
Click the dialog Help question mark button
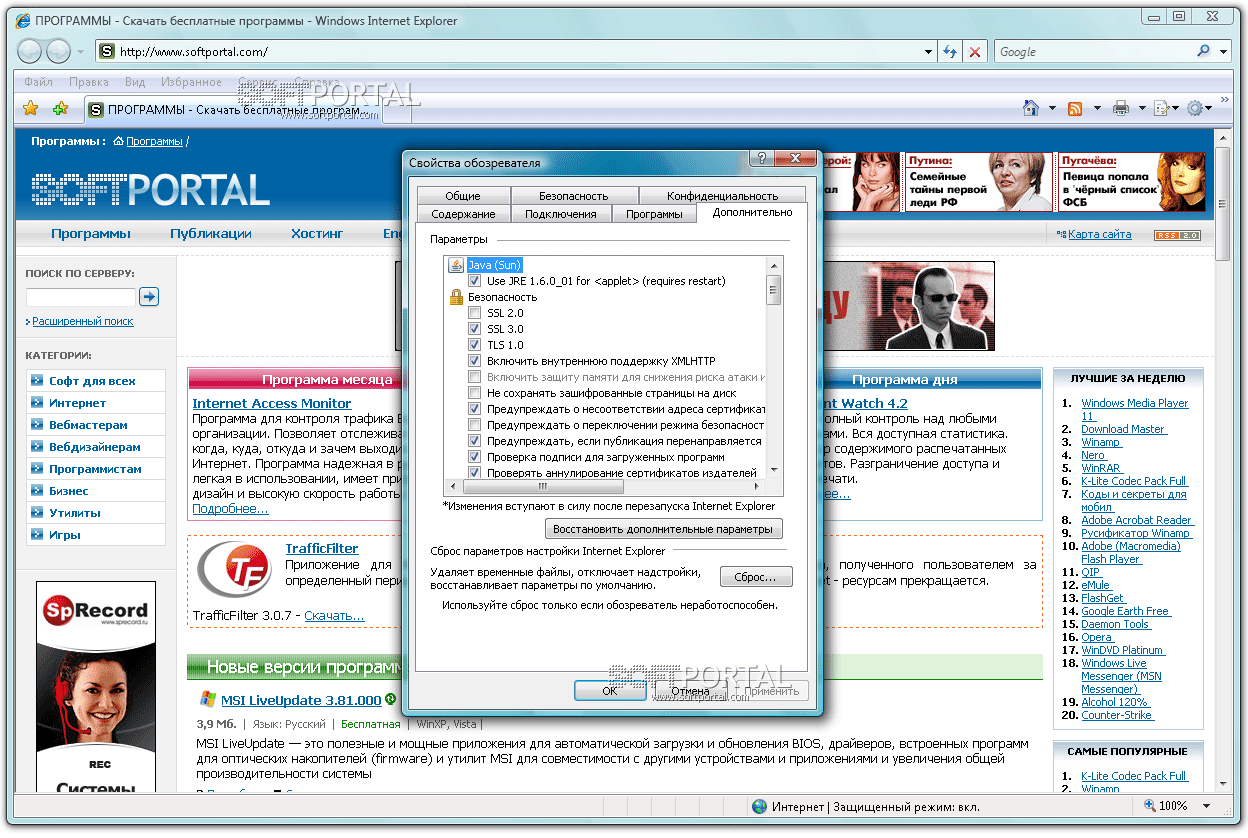click(761, 159)
